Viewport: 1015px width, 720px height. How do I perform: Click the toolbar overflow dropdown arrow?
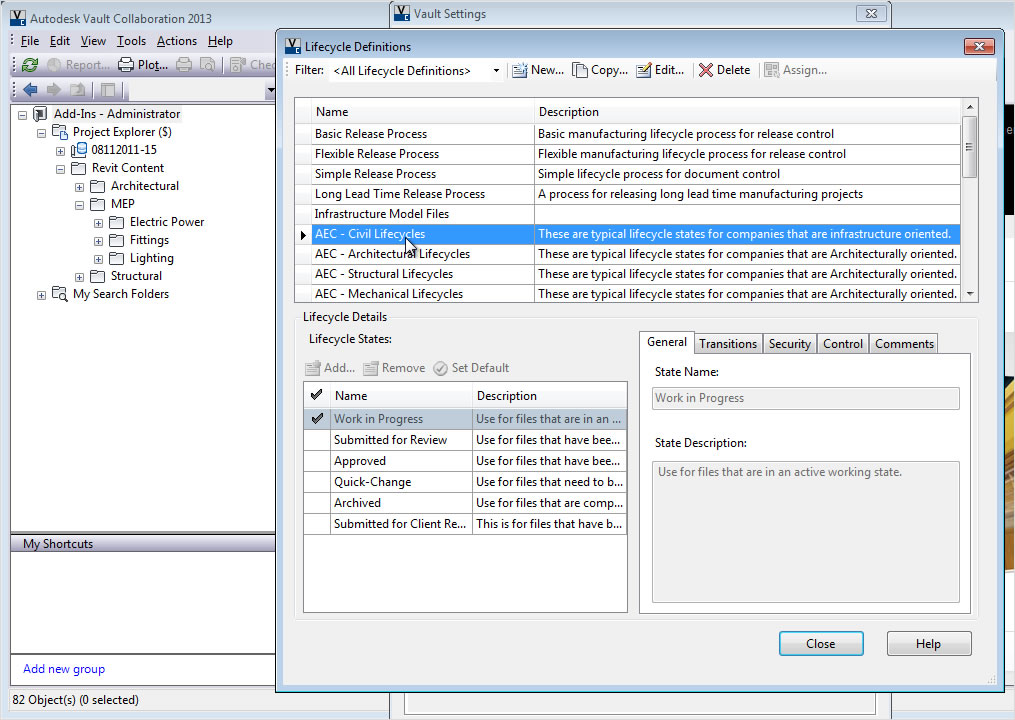270,91
